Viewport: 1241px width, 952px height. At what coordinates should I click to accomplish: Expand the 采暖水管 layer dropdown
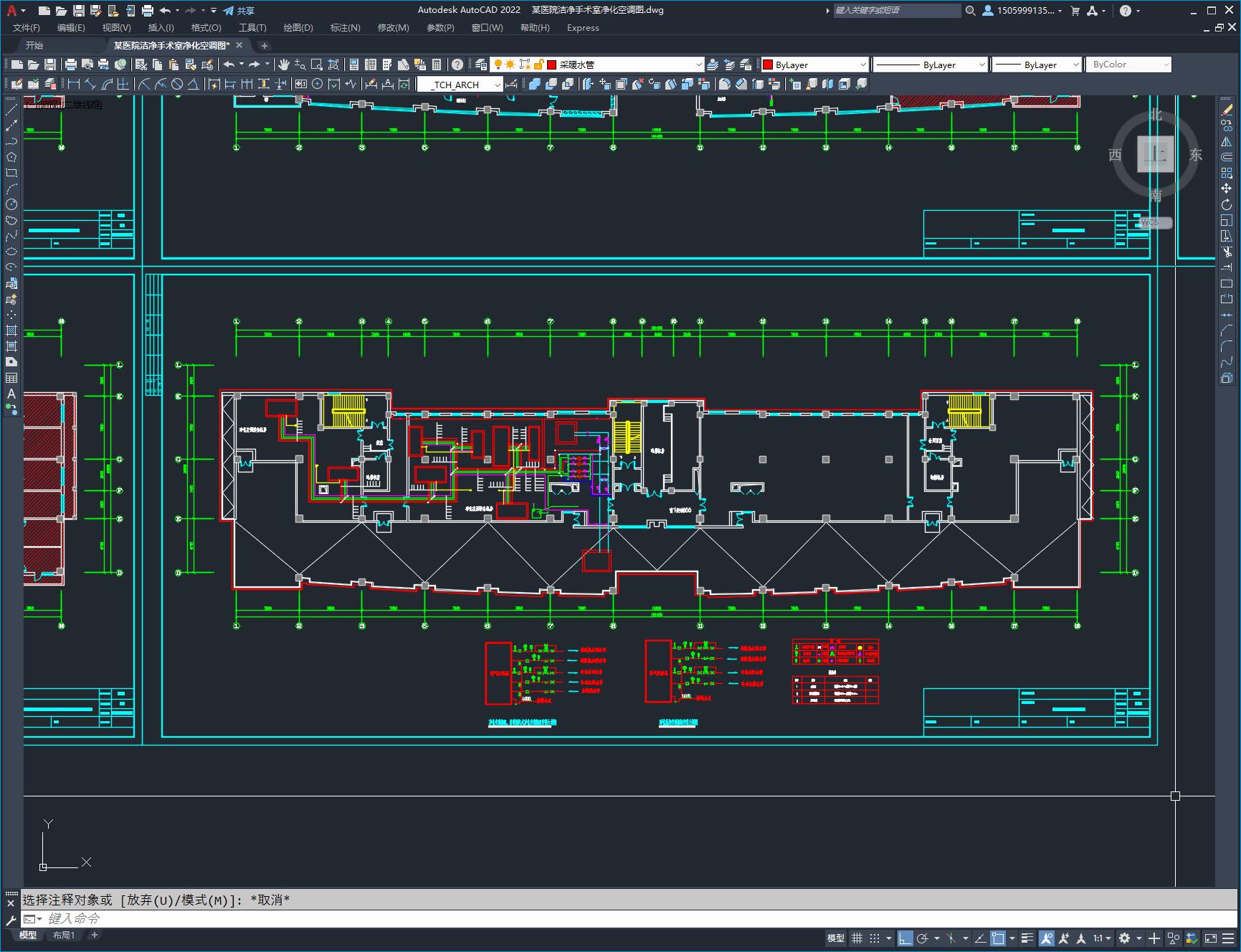[699, 65]
